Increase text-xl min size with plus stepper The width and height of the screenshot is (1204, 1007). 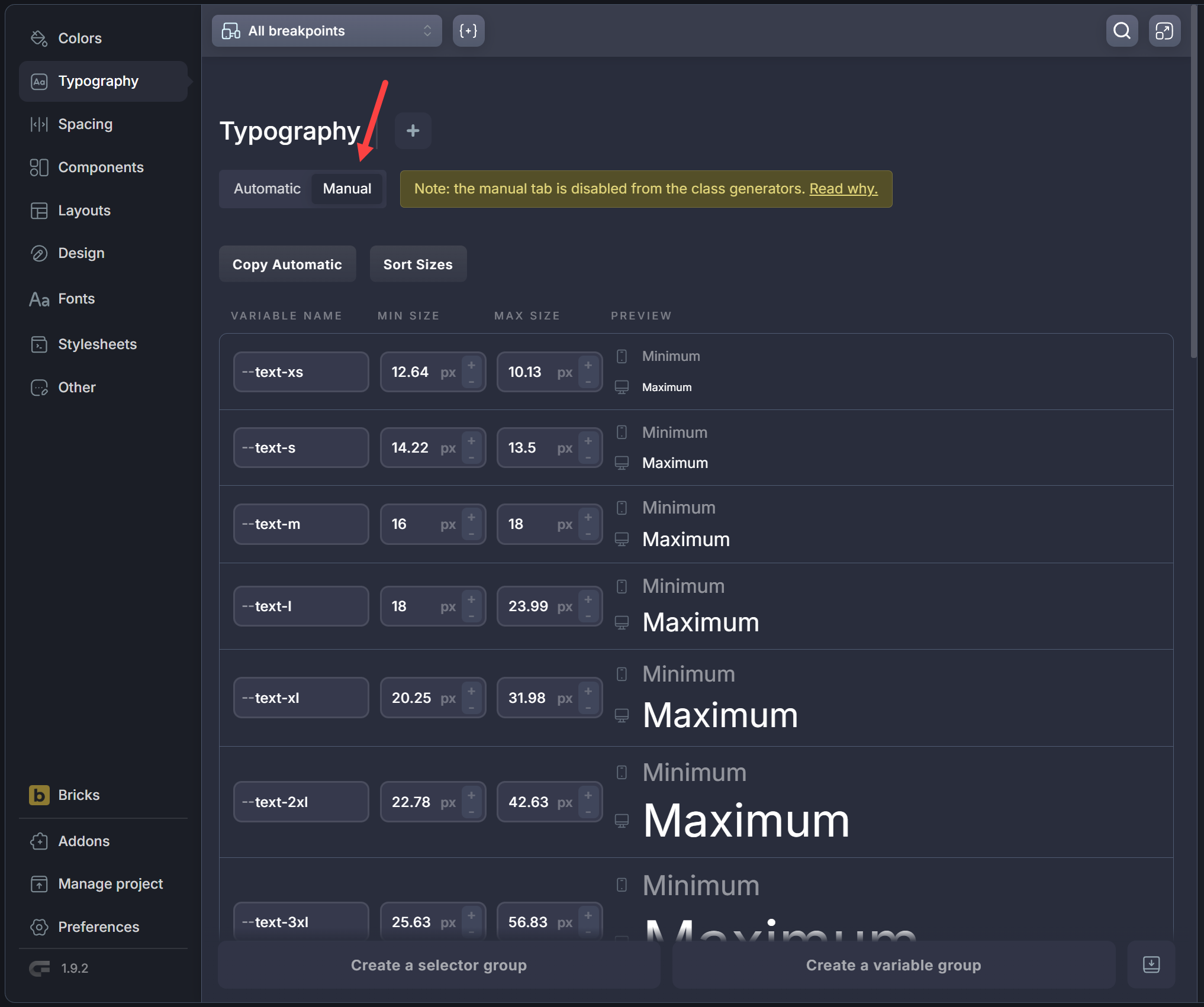pos(471,690)
